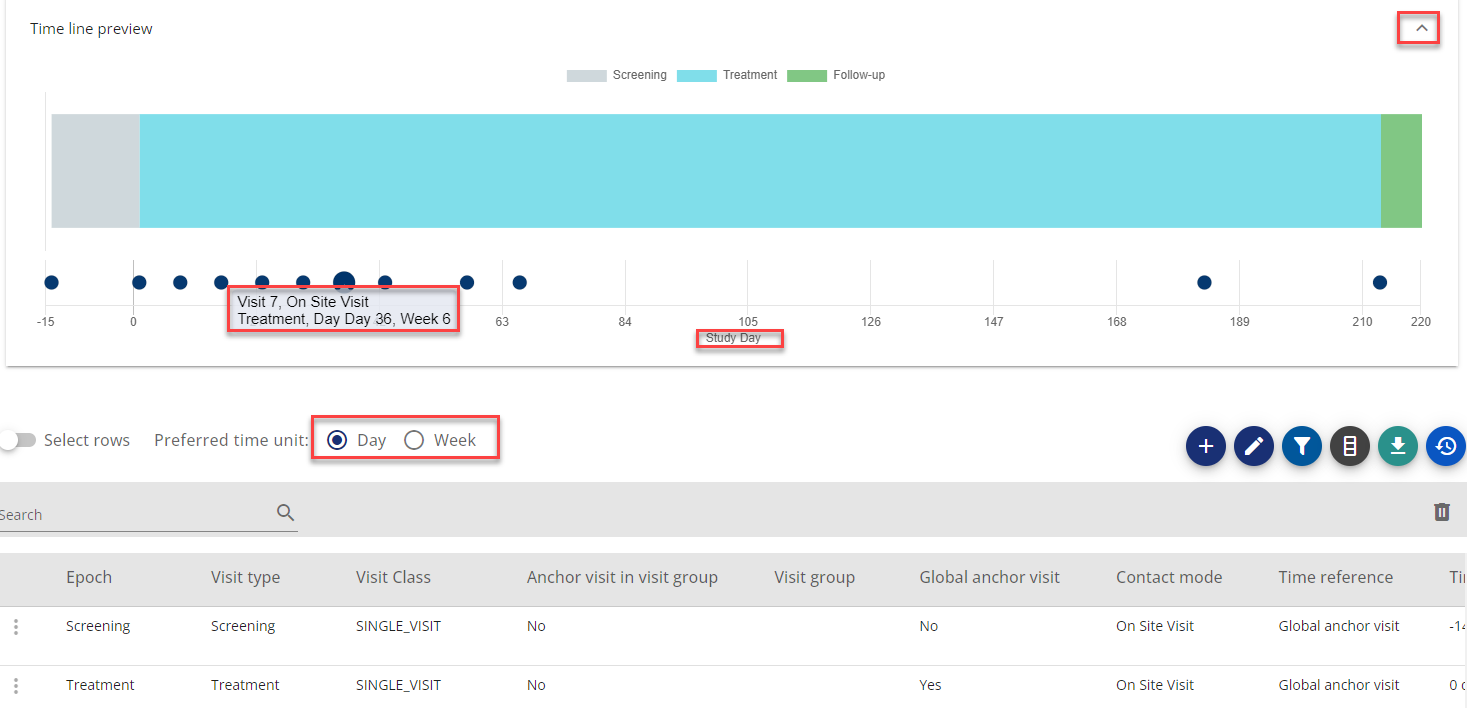Toggle the Select rows switch
This screenshot has height=708, width=1467.
pyautogui.click(x=18, y=440)
